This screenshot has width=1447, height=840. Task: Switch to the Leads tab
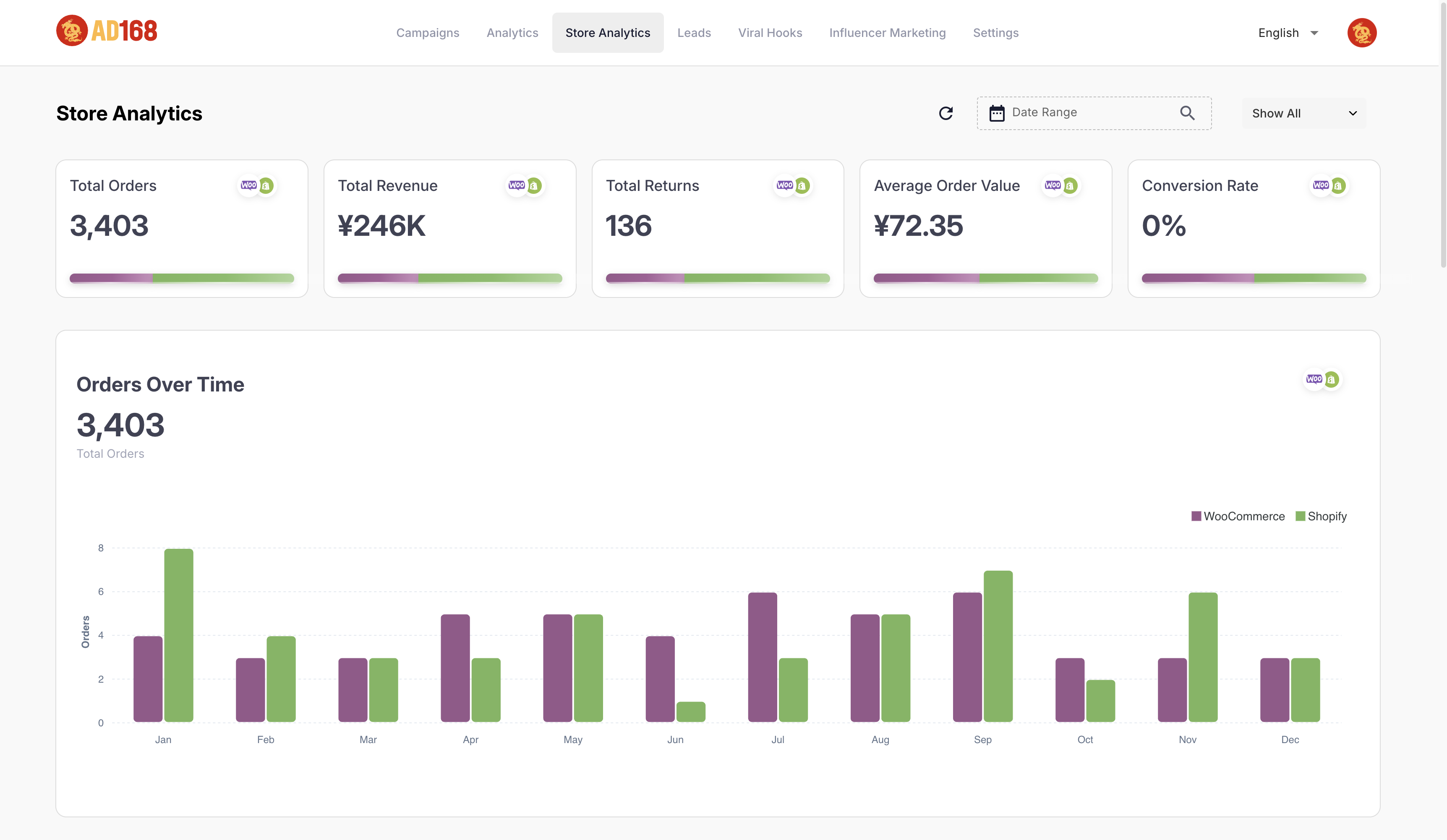[694, 33]
